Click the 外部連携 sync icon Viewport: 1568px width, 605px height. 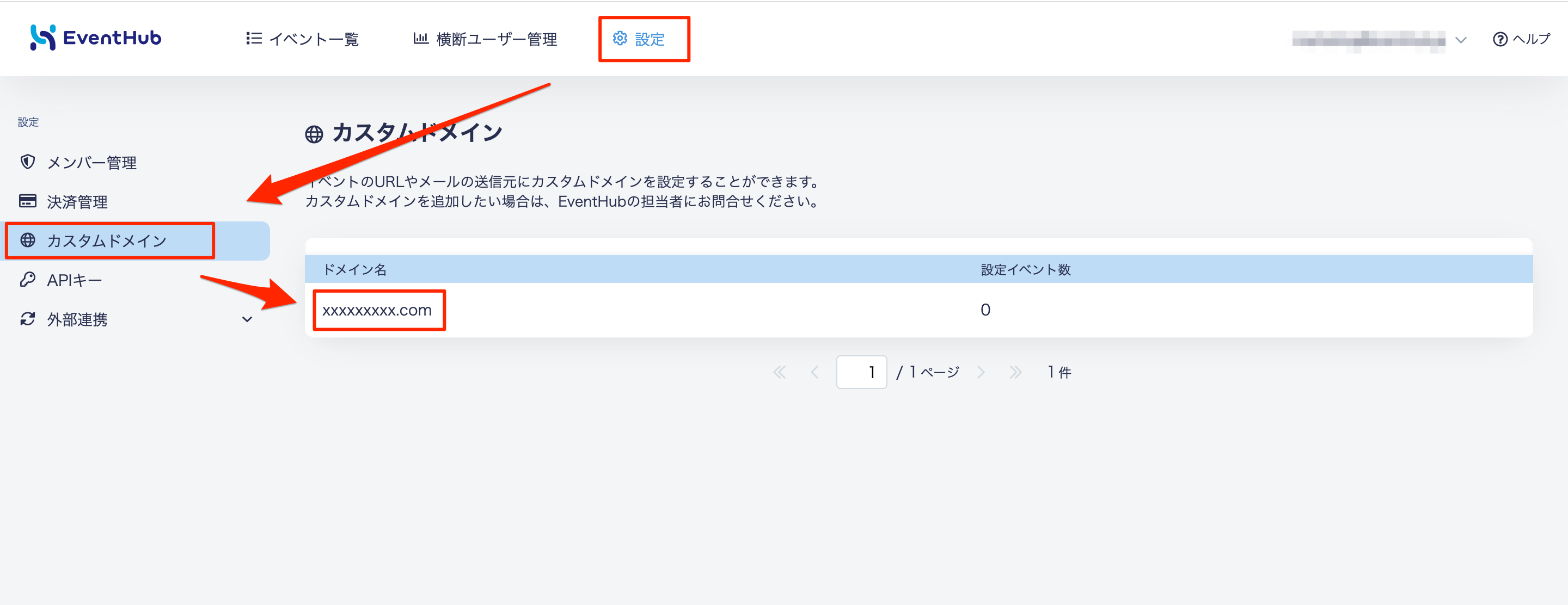point(27,319)
